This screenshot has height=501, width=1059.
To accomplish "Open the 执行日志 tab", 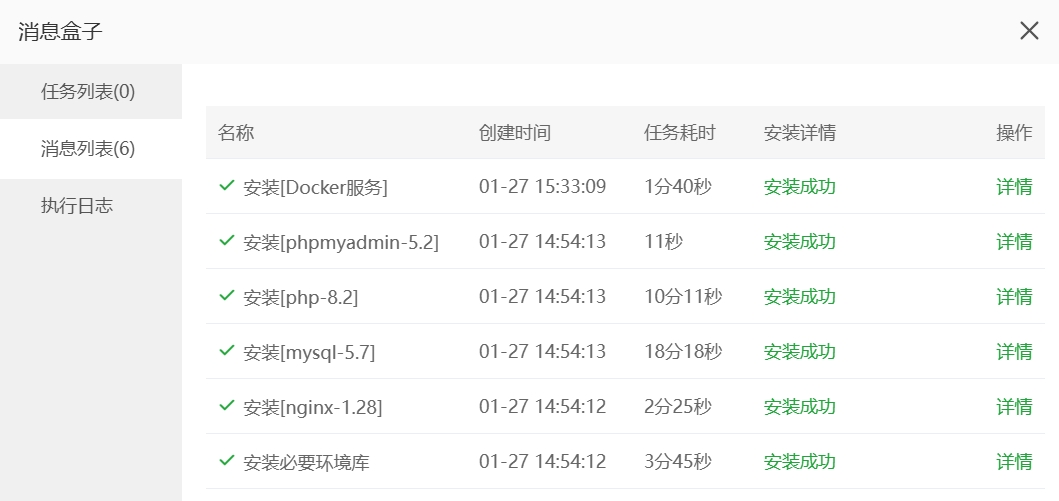I will click(77, 206).
